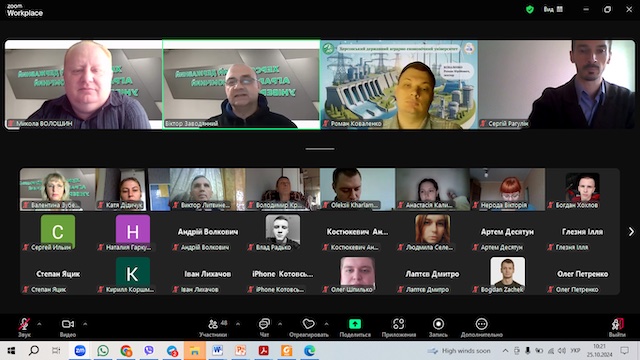640x360 pixels.
Task: Open the Вид view menu
Action: click(x=553, y=9)
